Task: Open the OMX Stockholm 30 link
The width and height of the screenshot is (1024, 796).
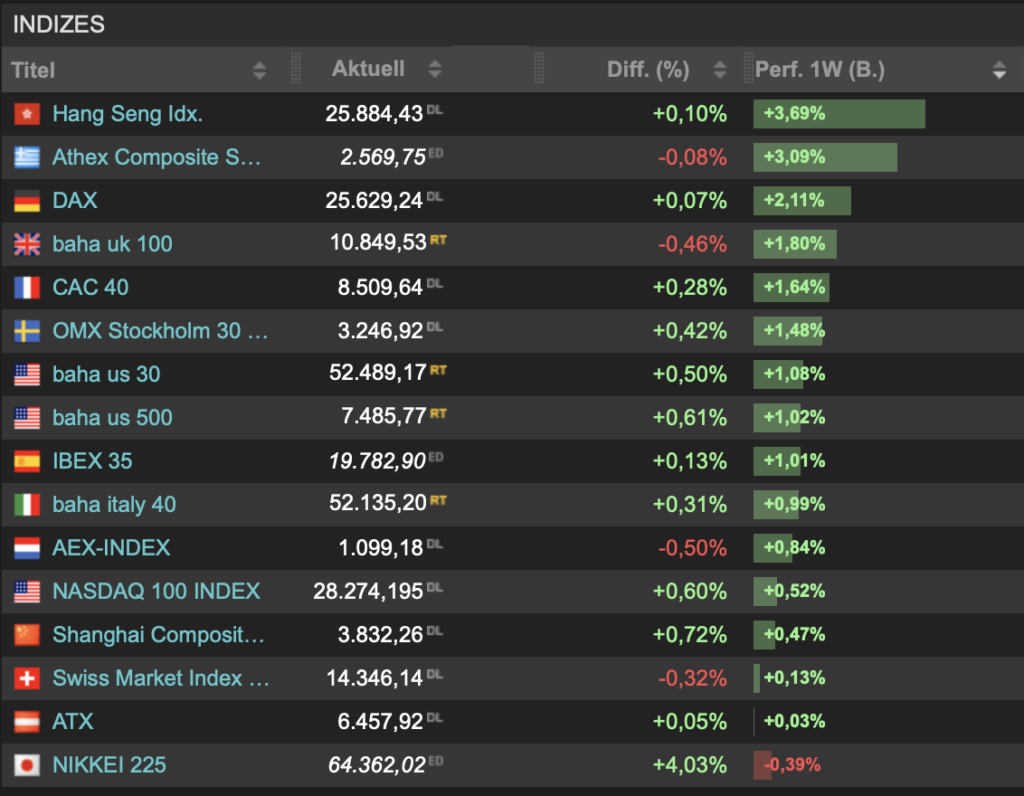Action: pos(160,331)
